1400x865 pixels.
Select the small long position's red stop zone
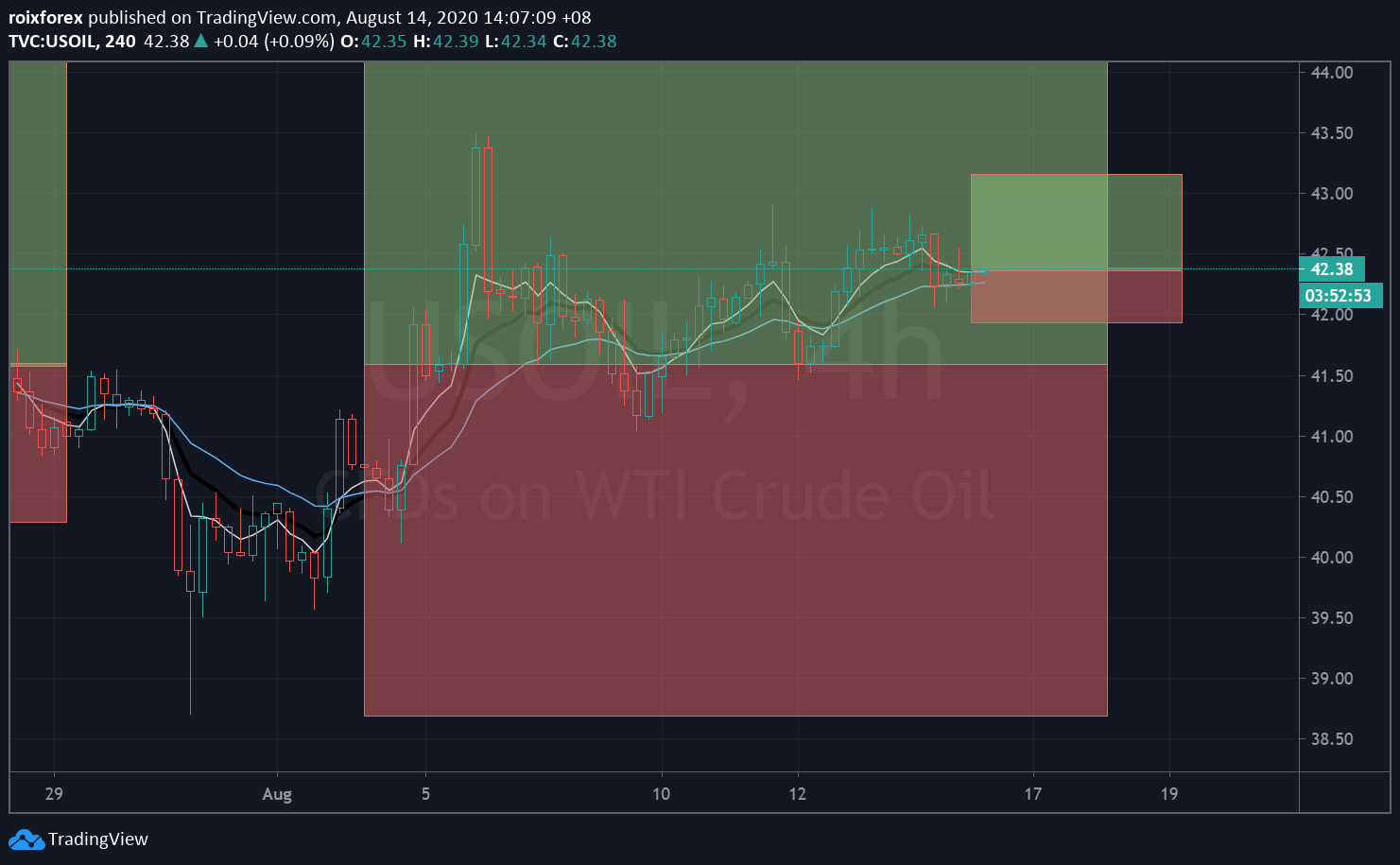tap(1076, 297)
